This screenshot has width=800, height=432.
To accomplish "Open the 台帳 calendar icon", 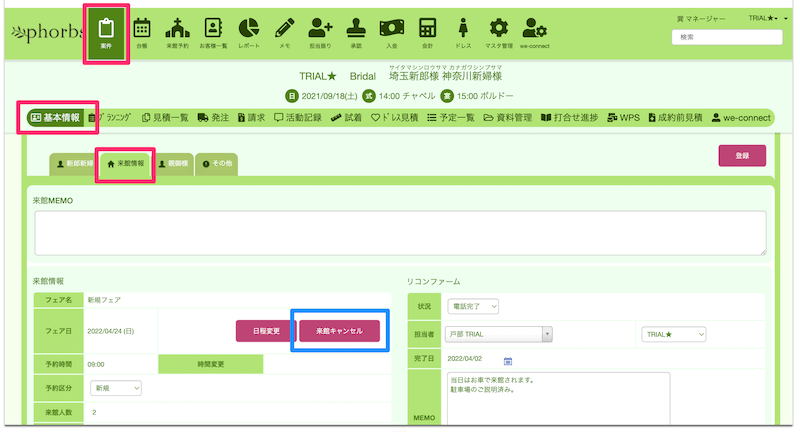I will [x=142, y=33].
